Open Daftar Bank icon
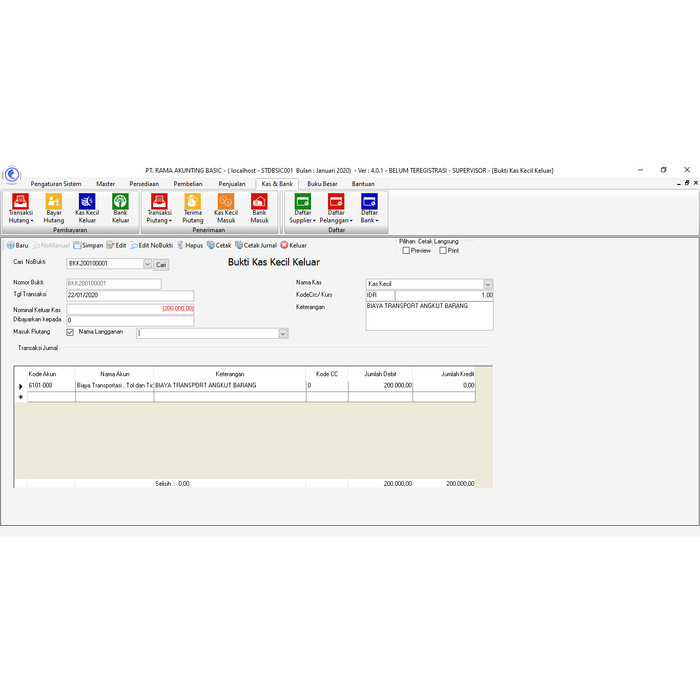700x700 pixels. click(369, 208)
